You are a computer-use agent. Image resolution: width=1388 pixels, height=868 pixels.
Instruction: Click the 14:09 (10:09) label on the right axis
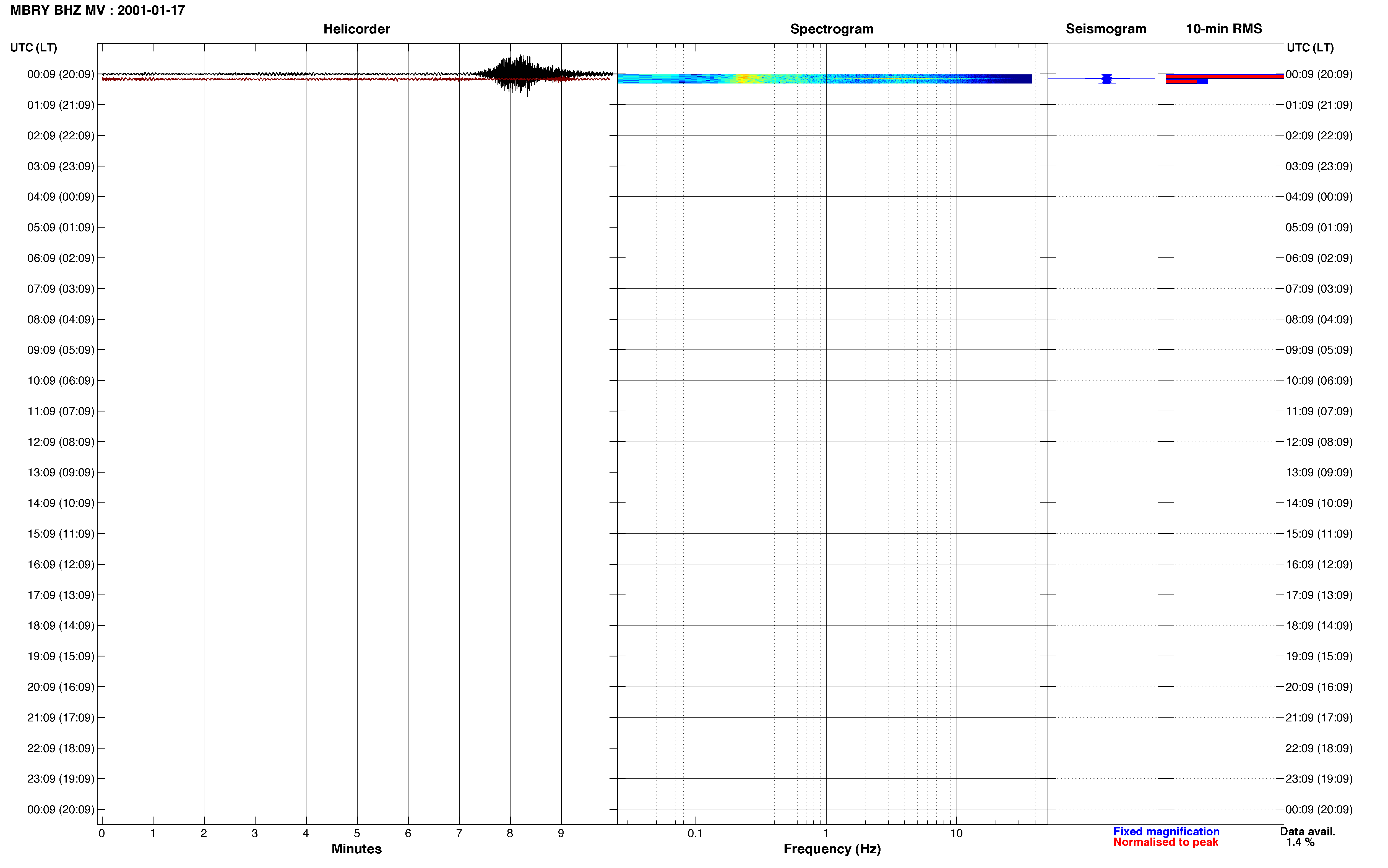pyautogui.click(x=1319, y=503)
